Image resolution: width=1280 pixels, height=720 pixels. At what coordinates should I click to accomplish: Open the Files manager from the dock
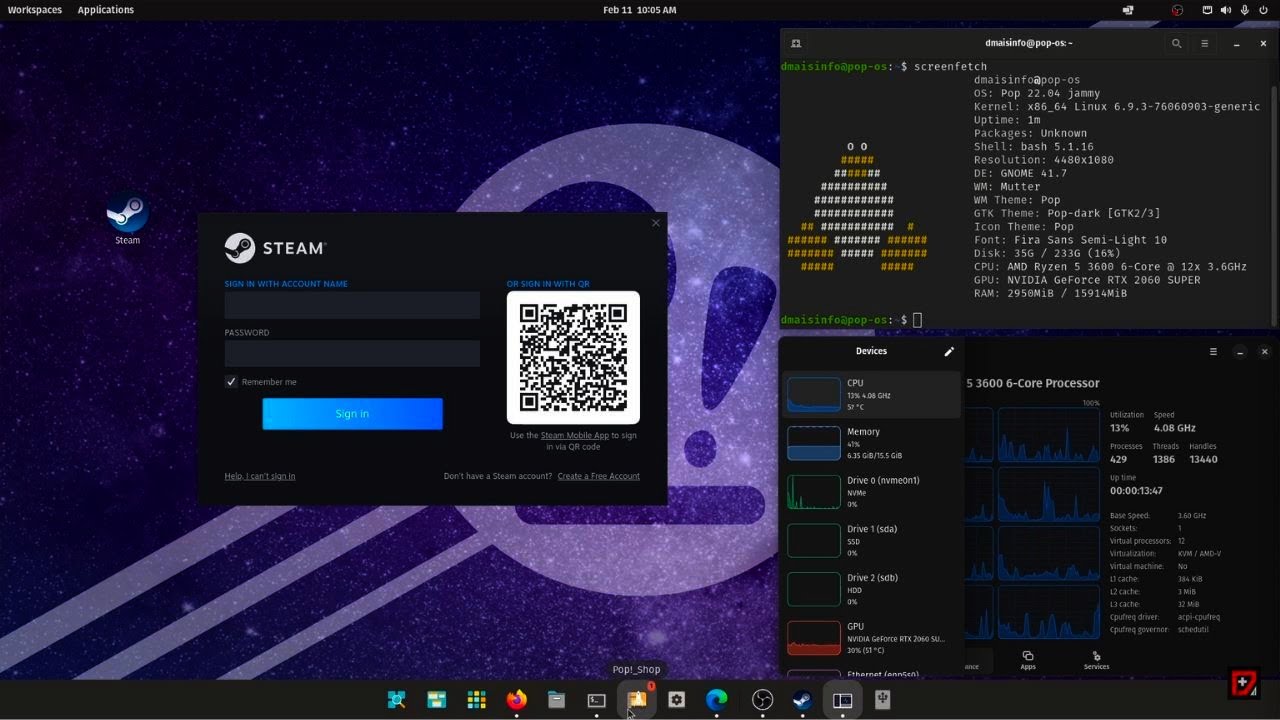[x=557, y=700]
